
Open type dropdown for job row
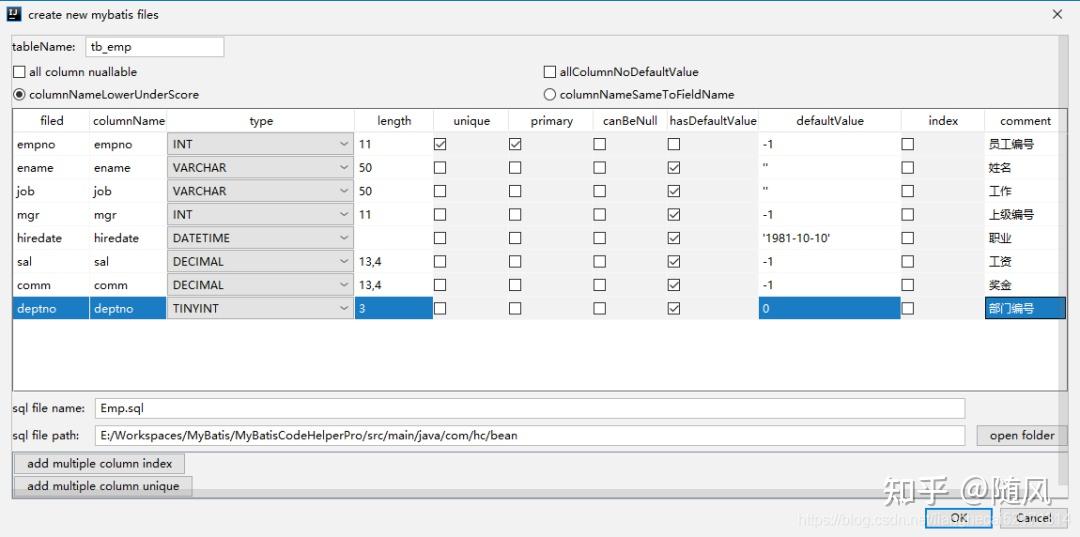tap(260, 191)
